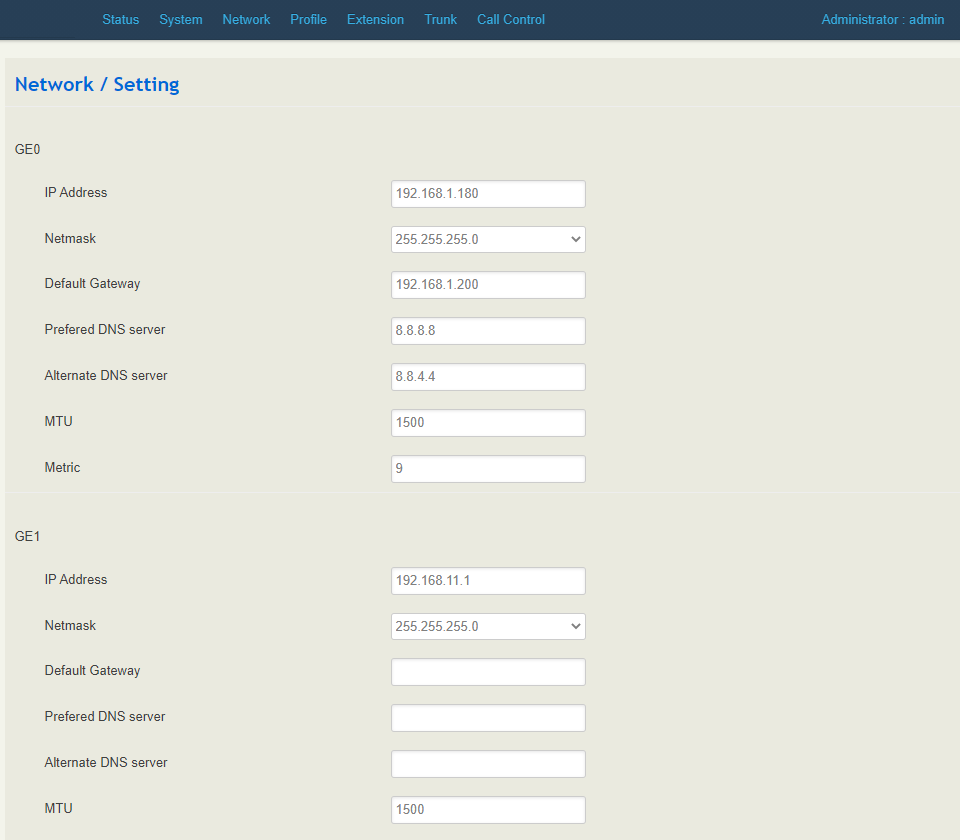The height and width of the screenshot is (840, 960).
Task: Open the Trunk menu
Action: 440,19
